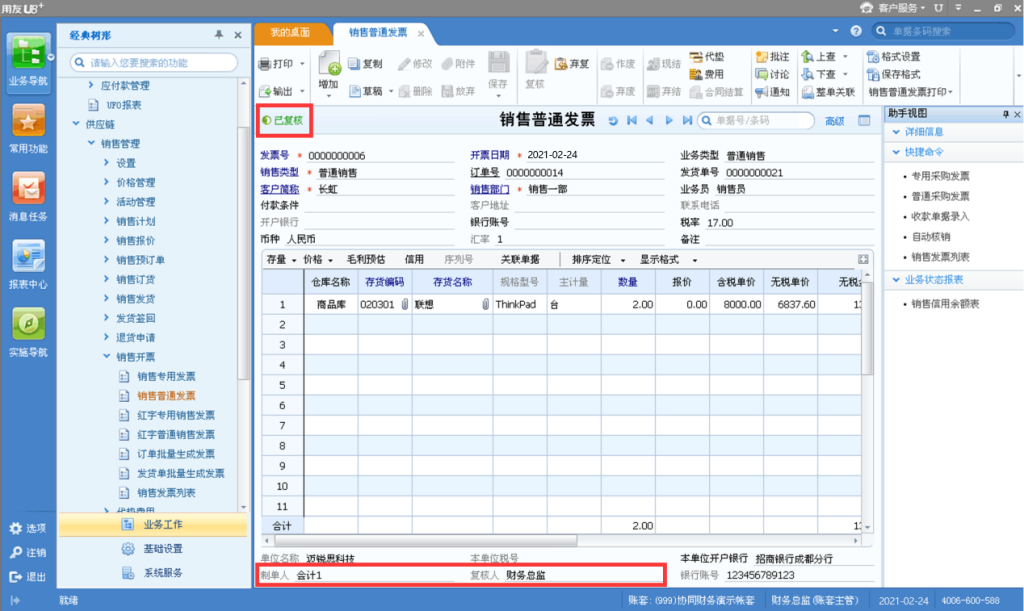Open 常用功能 star icon
Image resolution: width=1024 pixels, height=611 pixels.
coord(27,128)
